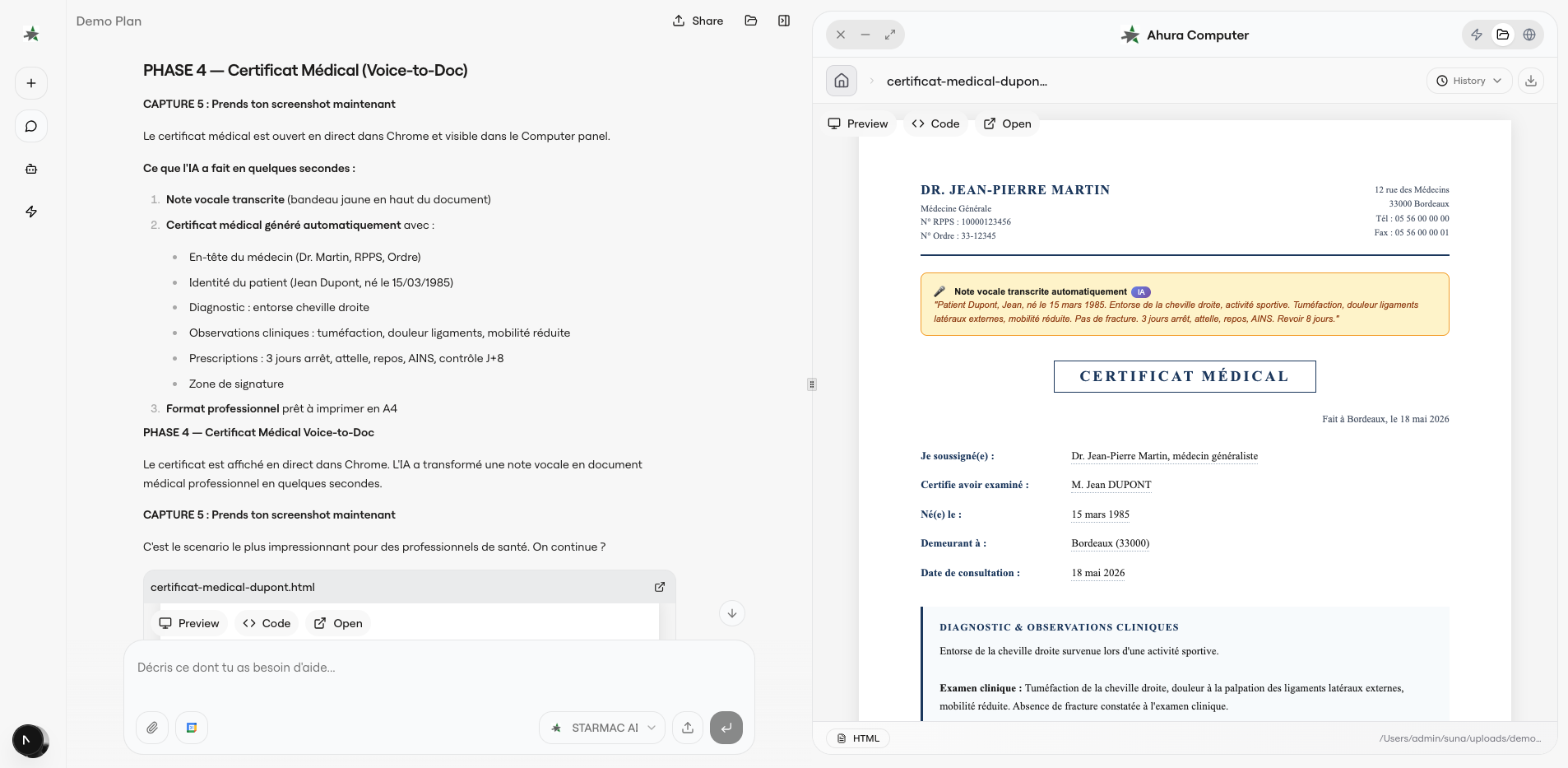Click the Share button in header

click(698, 21)
